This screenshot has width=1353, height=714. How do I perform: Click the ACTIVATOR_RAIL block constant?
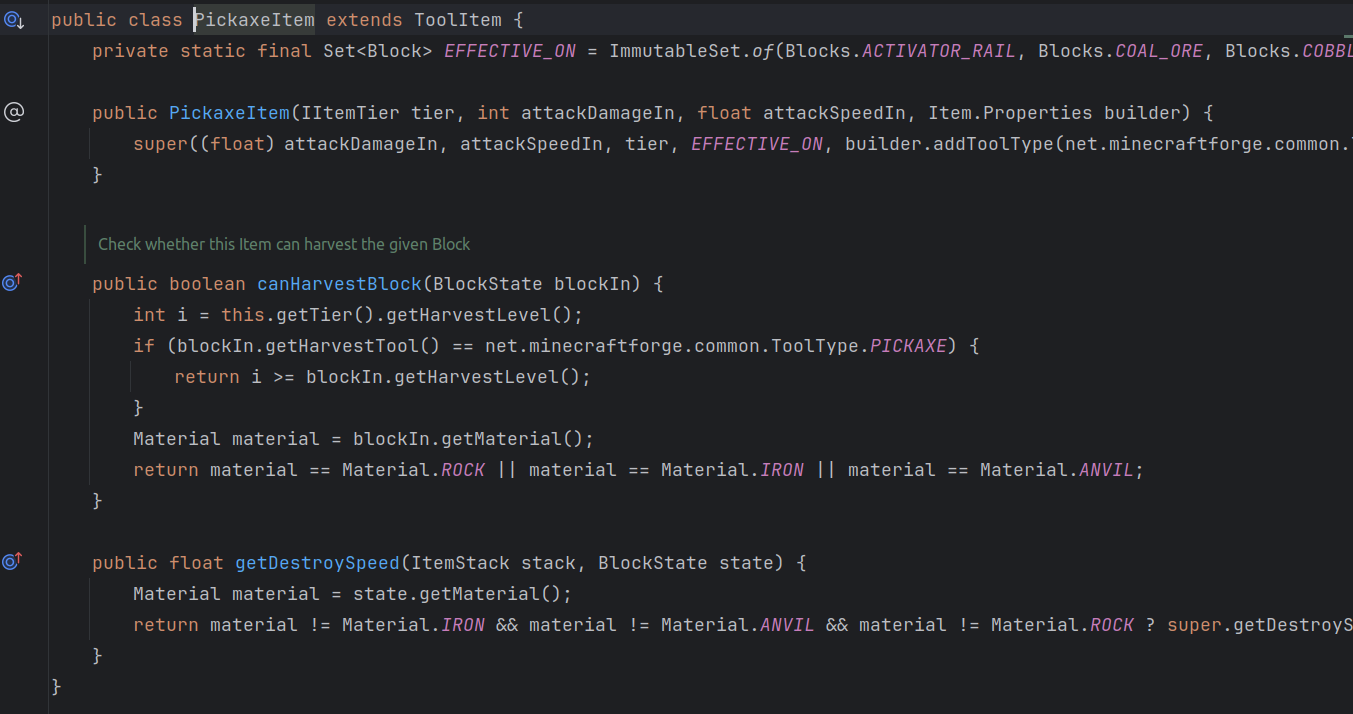point(939,51)
